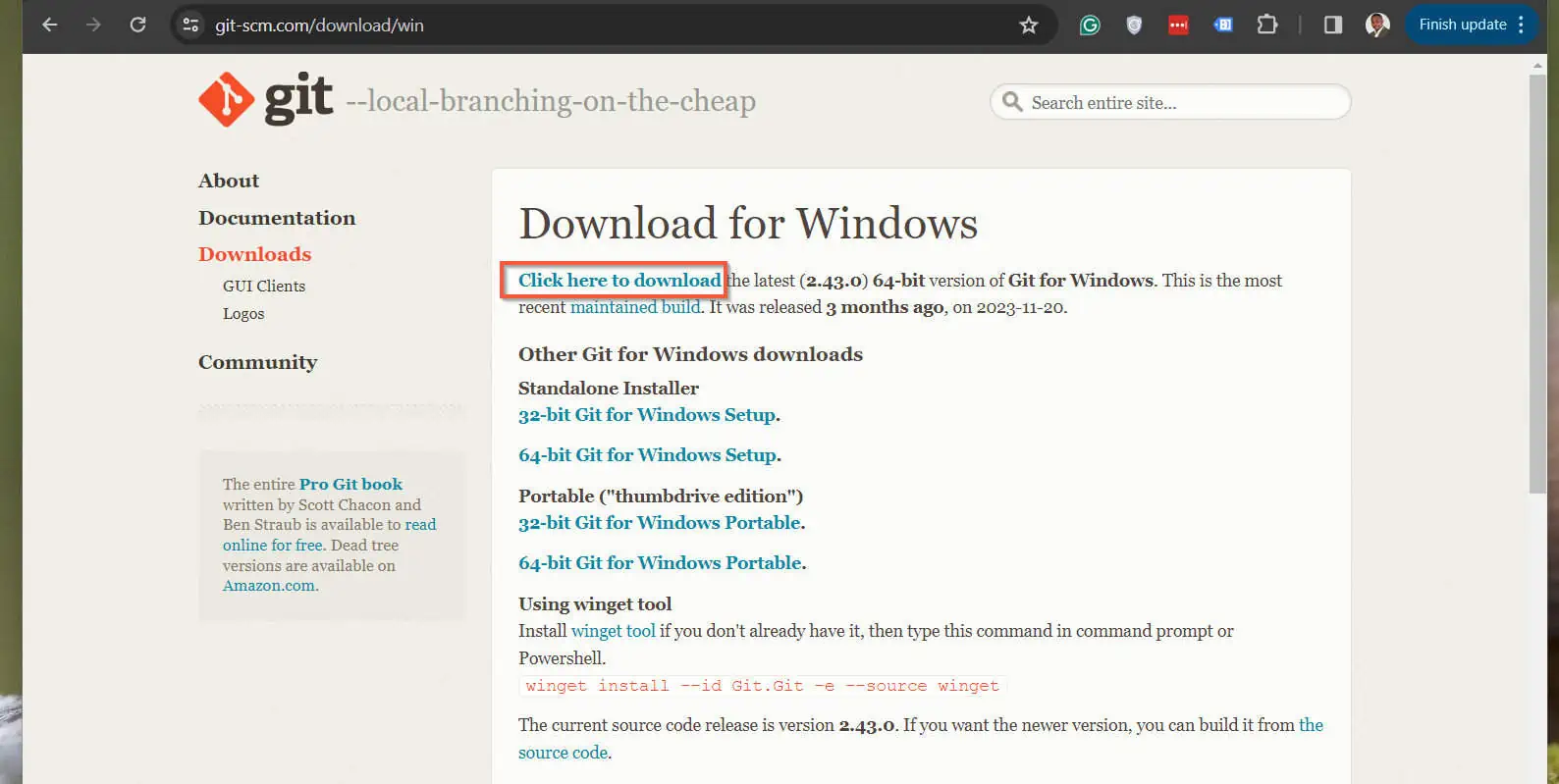Open the Chrome profile avatar
Image resolution: width=1559 pixels, height=784 pixels.
[1377, 25]
